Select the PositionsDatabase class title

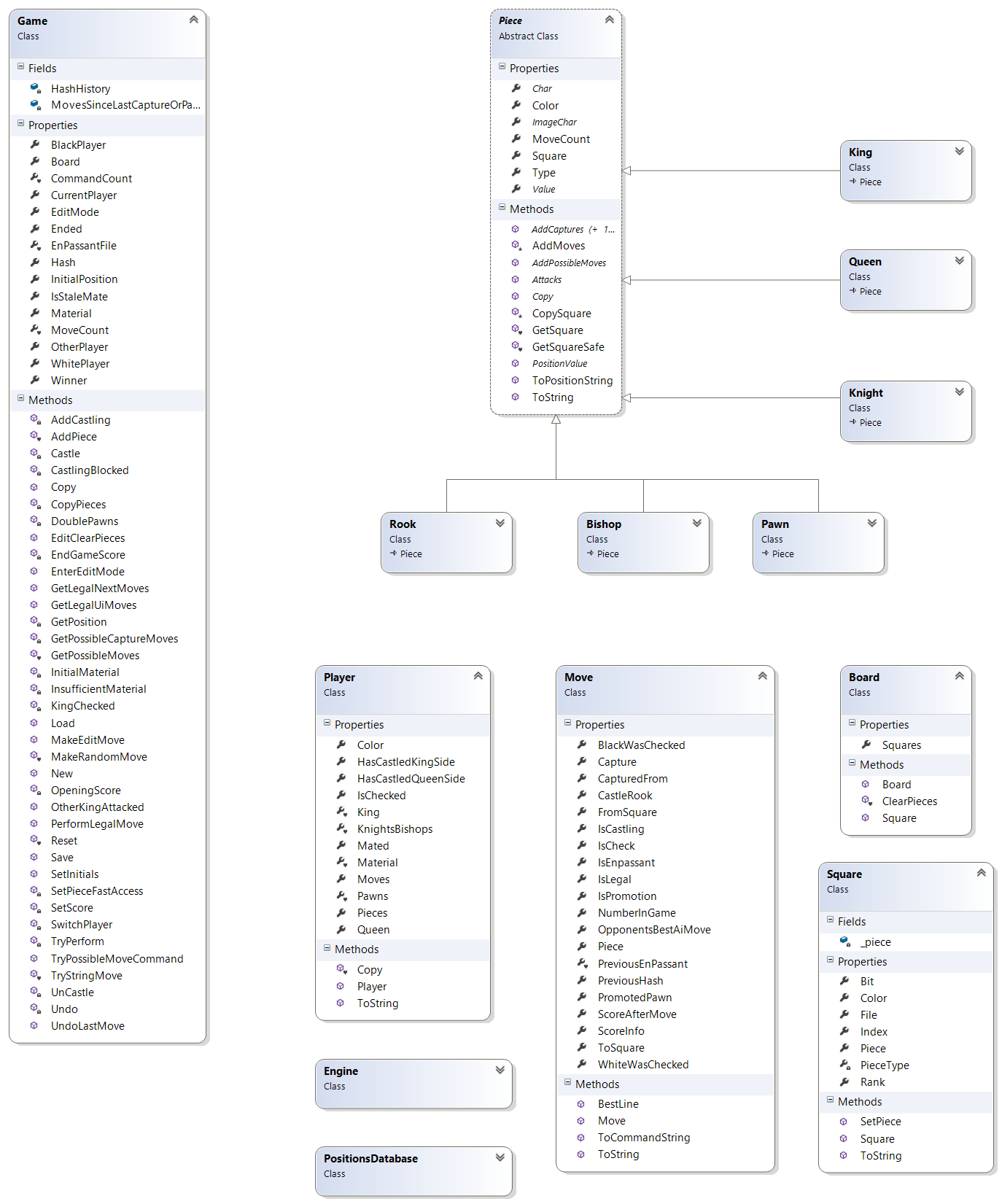(370, 1159)
